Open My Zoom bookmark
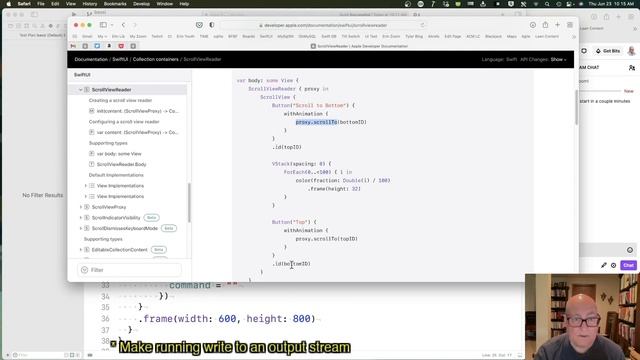This screenshot has width=640, height=360. tap(138, 36)
